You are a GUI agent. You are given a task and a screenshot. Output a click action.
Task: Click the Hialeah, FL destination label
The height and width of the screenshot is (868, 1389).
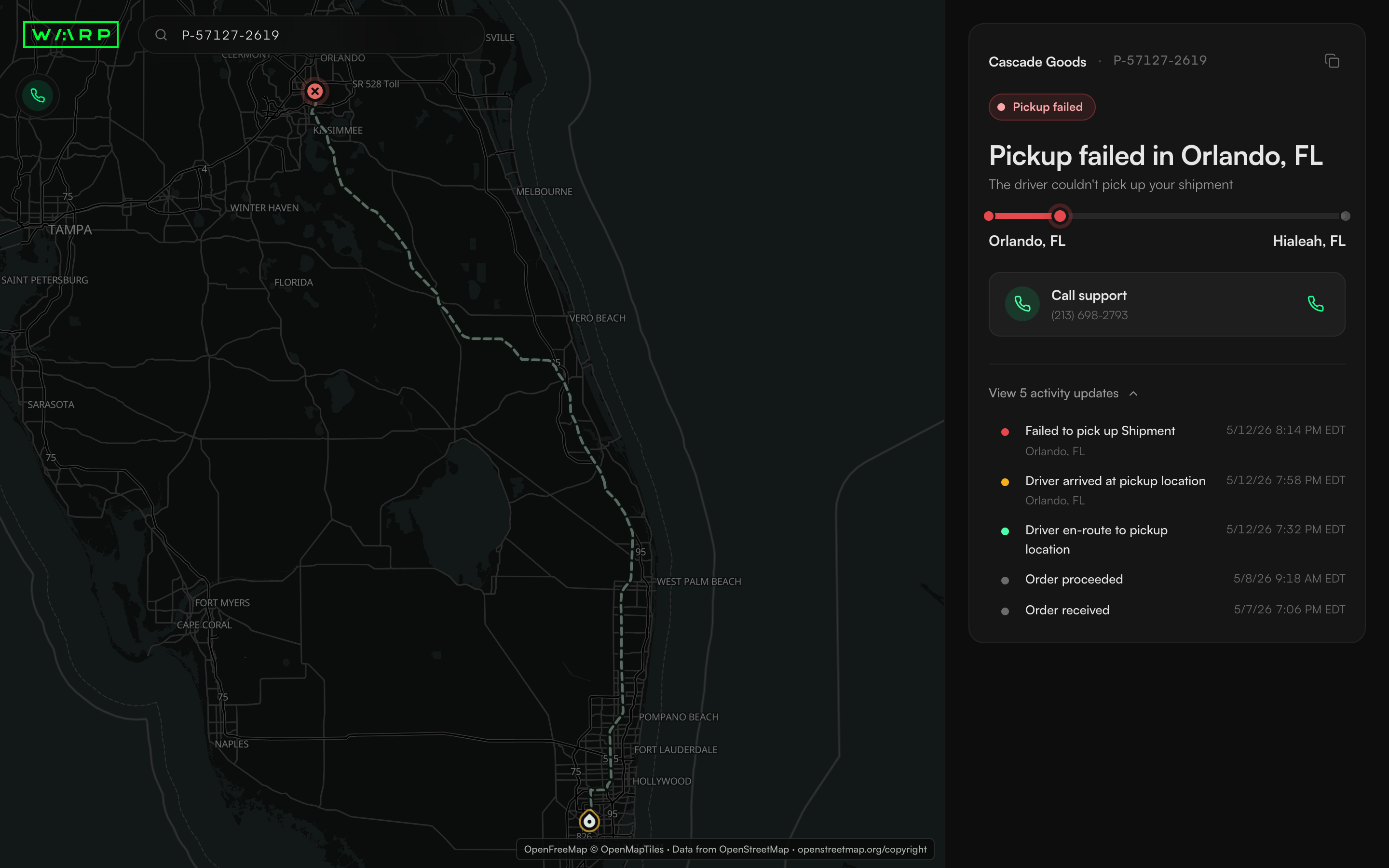[x=1308, y=241]
